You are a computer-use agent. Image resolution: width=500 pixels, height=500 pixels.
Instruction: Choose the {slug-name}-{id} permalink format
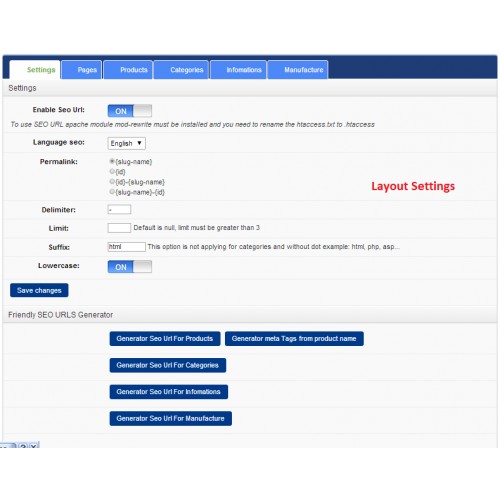(112, 192)
